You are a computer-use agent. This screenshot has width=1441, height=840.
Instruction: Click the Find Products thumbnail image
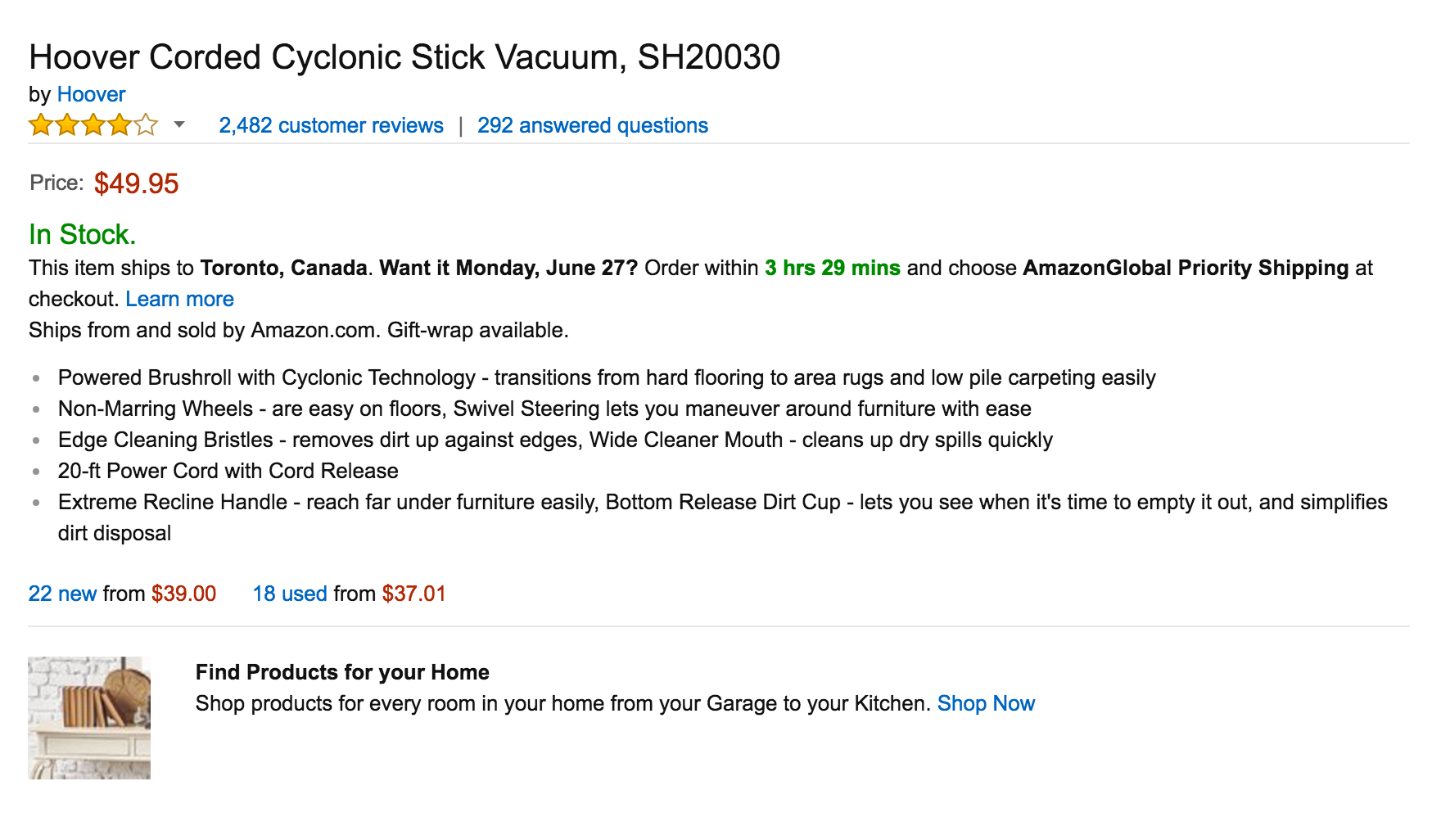click(88, 717)
